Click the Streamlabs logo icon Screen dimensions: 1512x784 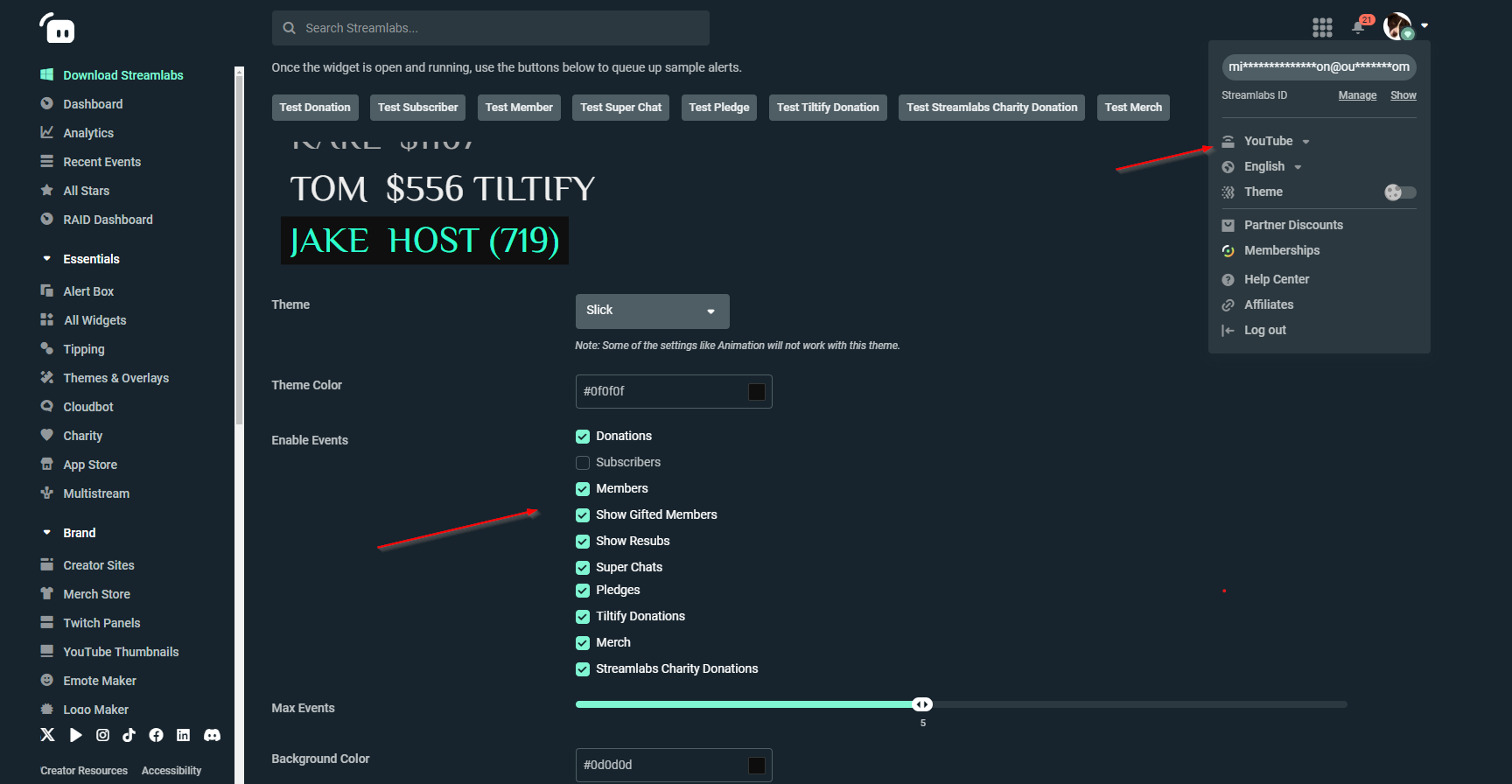tap(58, 28)
